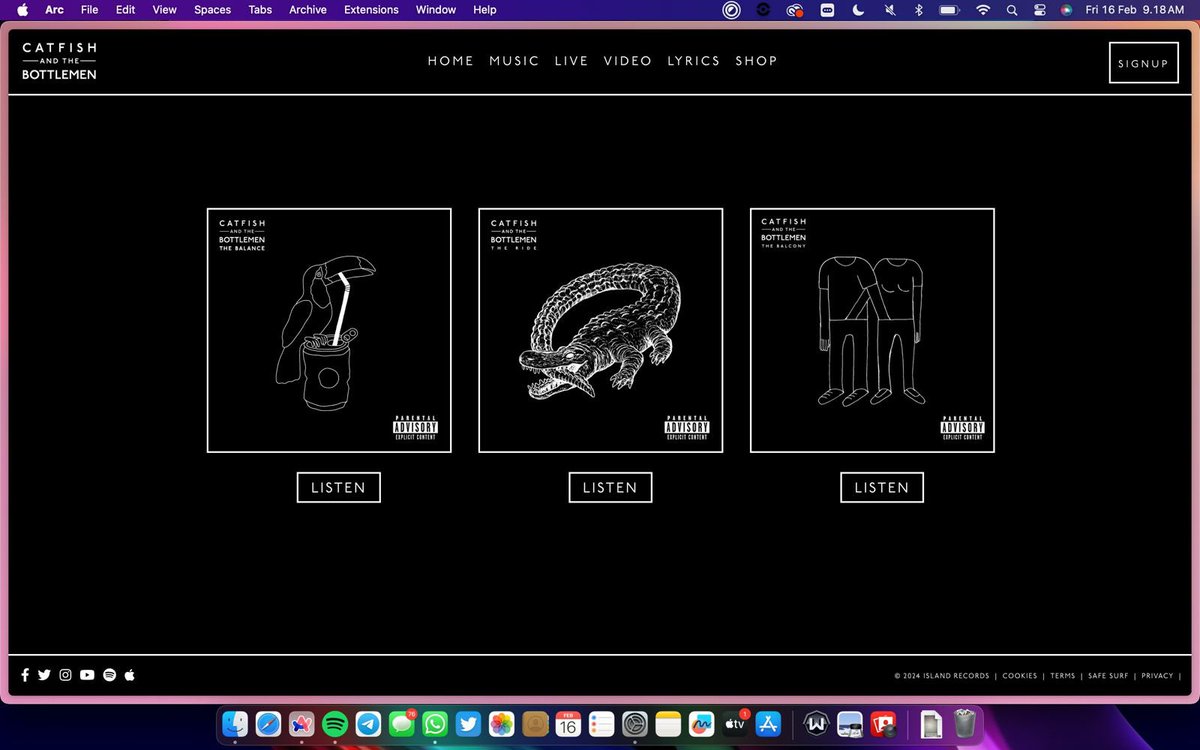
Task: Click the Catfish and the Bottlemen logo
Action: point(59,61)
